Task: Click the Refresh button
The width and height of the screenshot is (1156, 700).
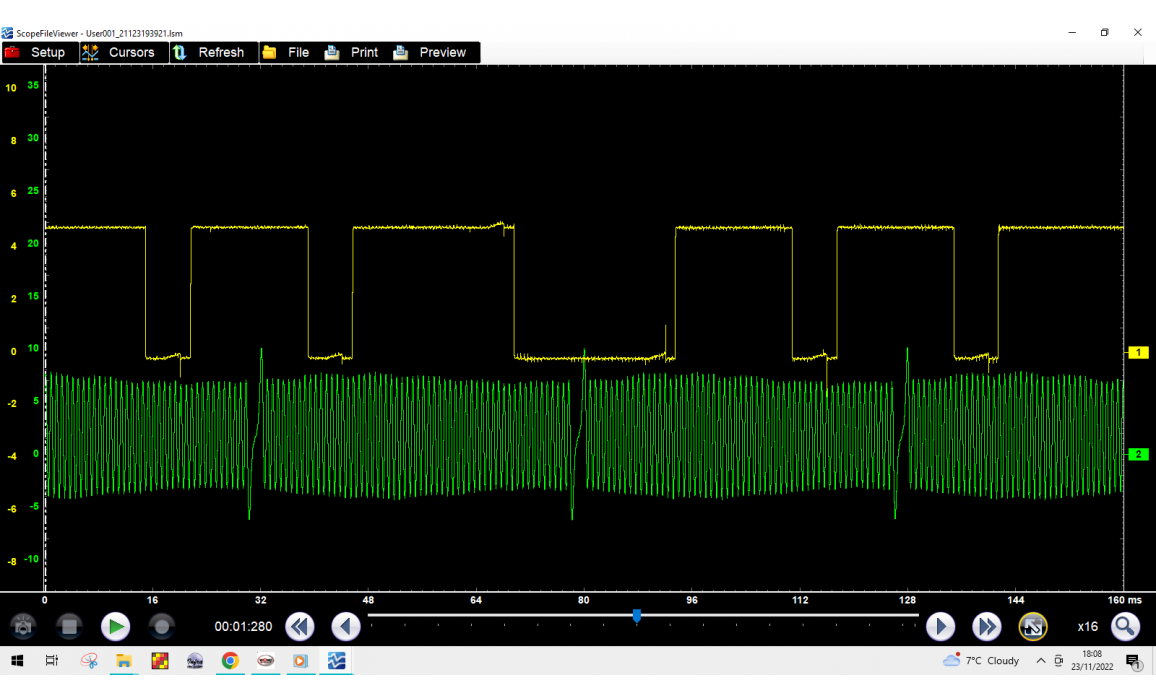Action: [x=209, y=52]
